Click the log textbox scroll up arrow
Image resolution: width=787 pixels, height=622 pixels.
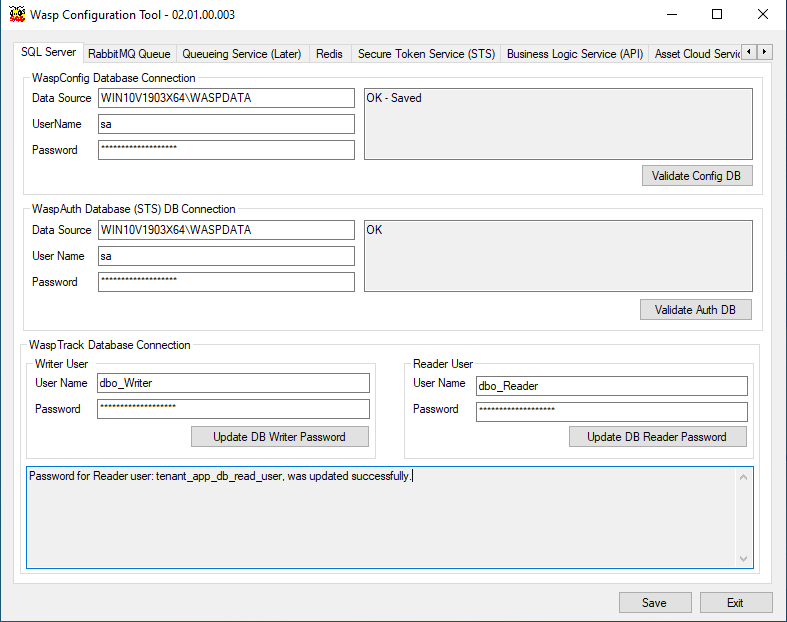(743, 477)
